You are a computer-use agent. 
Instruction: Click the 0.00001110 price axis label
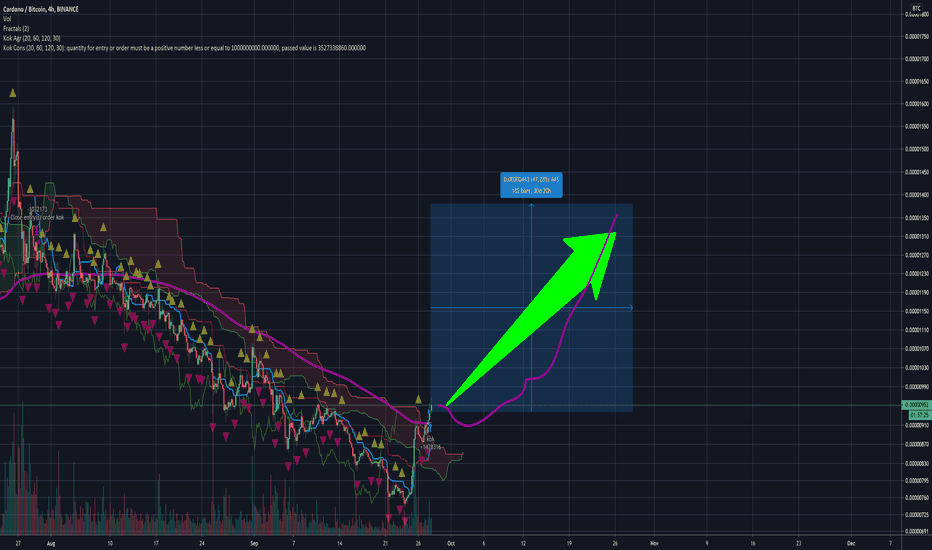click(x=917, y=330)
